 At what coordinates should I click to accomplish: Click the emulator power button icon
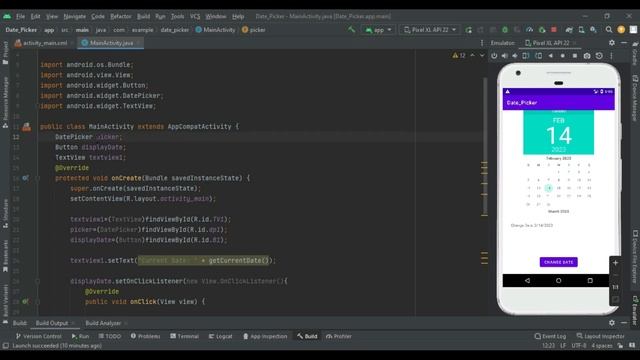pos(494,56)
